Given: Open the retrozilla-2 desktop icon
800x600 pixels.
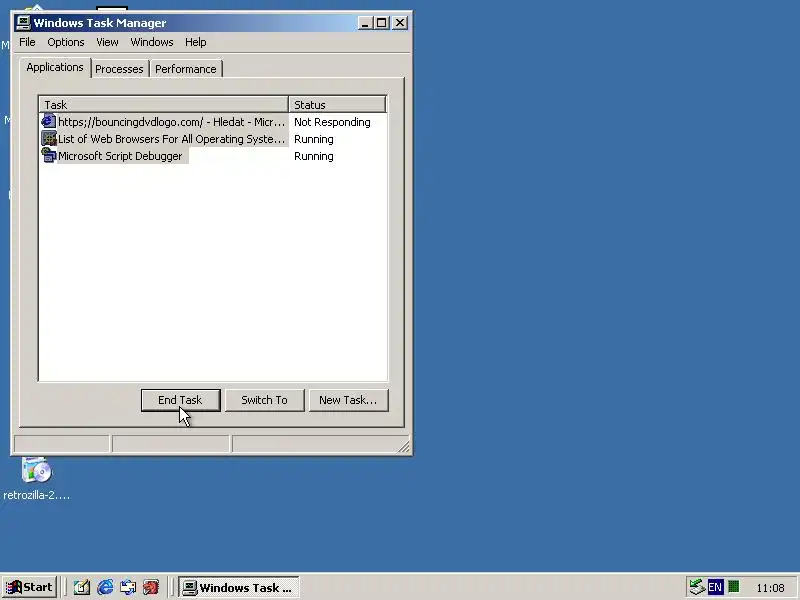Looking at the screenshot, I should coord(36,480).
